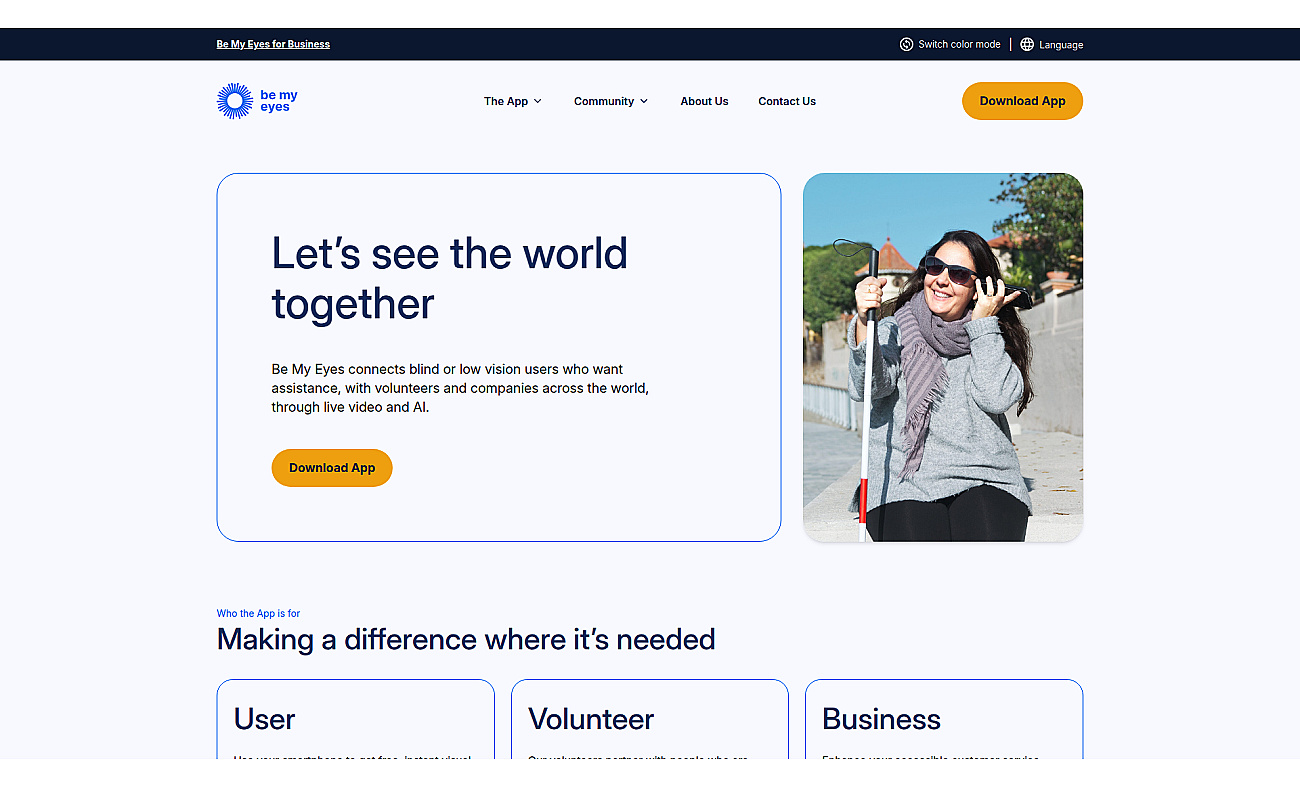Image resolution: width=1300 pixels, height=788 pixels.
Task: Expand the Community menu chevron
Action: click(x=644, y=101)
